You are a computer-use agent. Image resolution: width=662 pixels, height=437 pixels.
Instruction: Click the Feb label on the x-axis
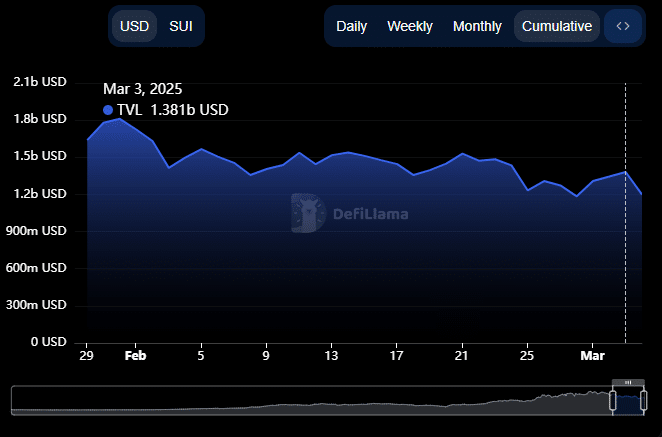(x=136, y=356)
